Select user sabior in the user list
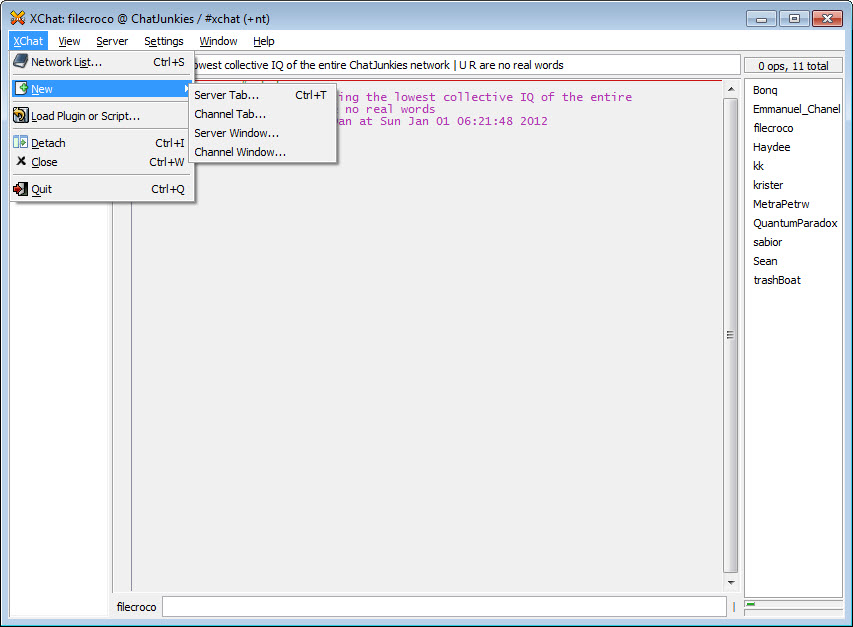Image resolution: width=853 pixels, height=627 pixels. tap(768, 243)
